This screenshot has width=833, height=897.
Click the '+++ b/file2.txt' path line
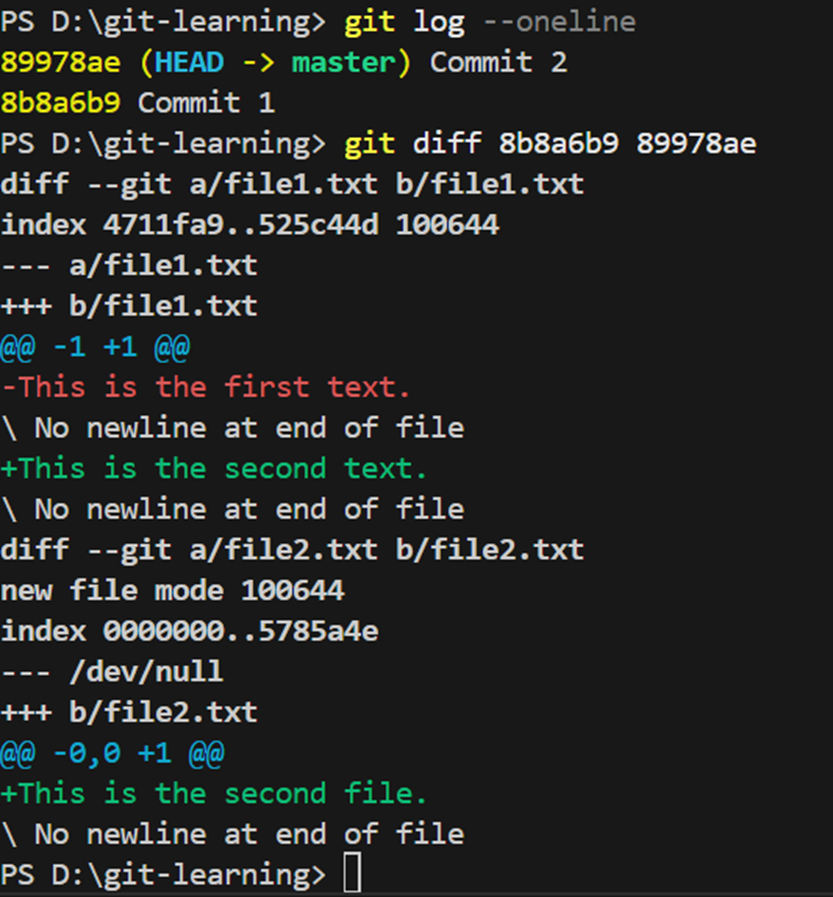pyautogui.click(x=129, y=712)
